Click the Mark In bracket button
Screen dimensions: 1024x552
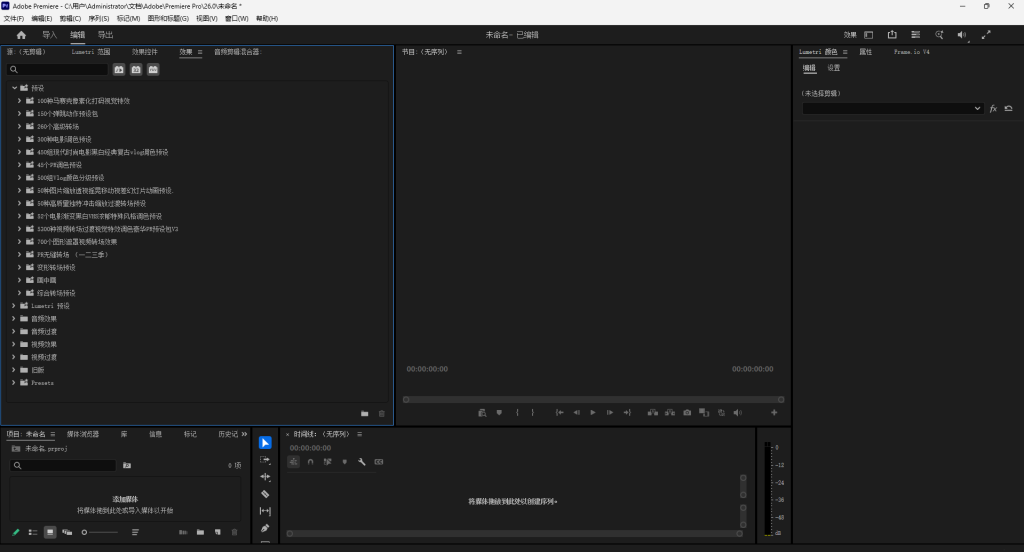(x=517, y=412)
